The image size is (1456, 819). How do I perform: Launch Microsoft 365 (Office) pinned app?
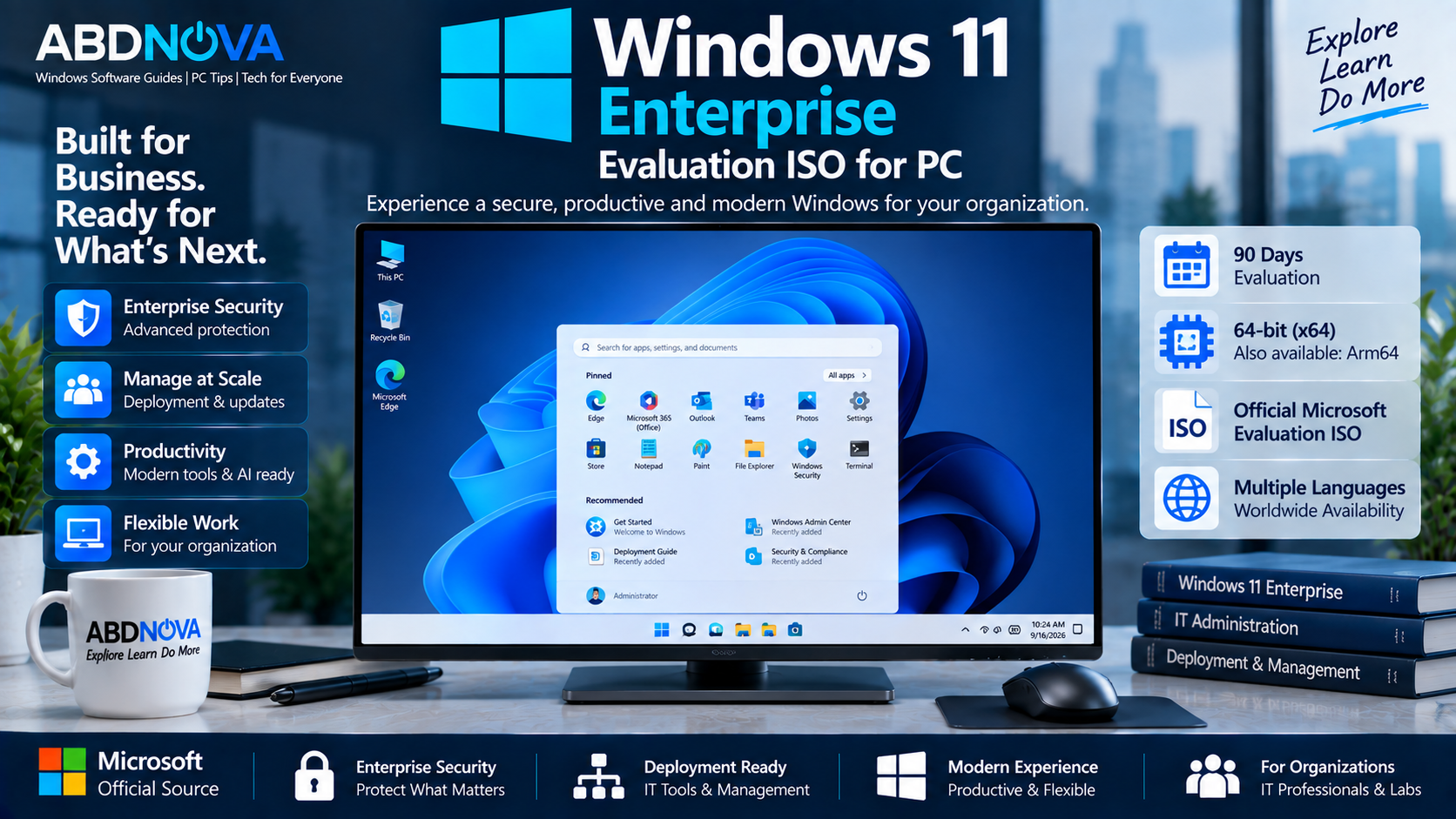tap(649, 410)
